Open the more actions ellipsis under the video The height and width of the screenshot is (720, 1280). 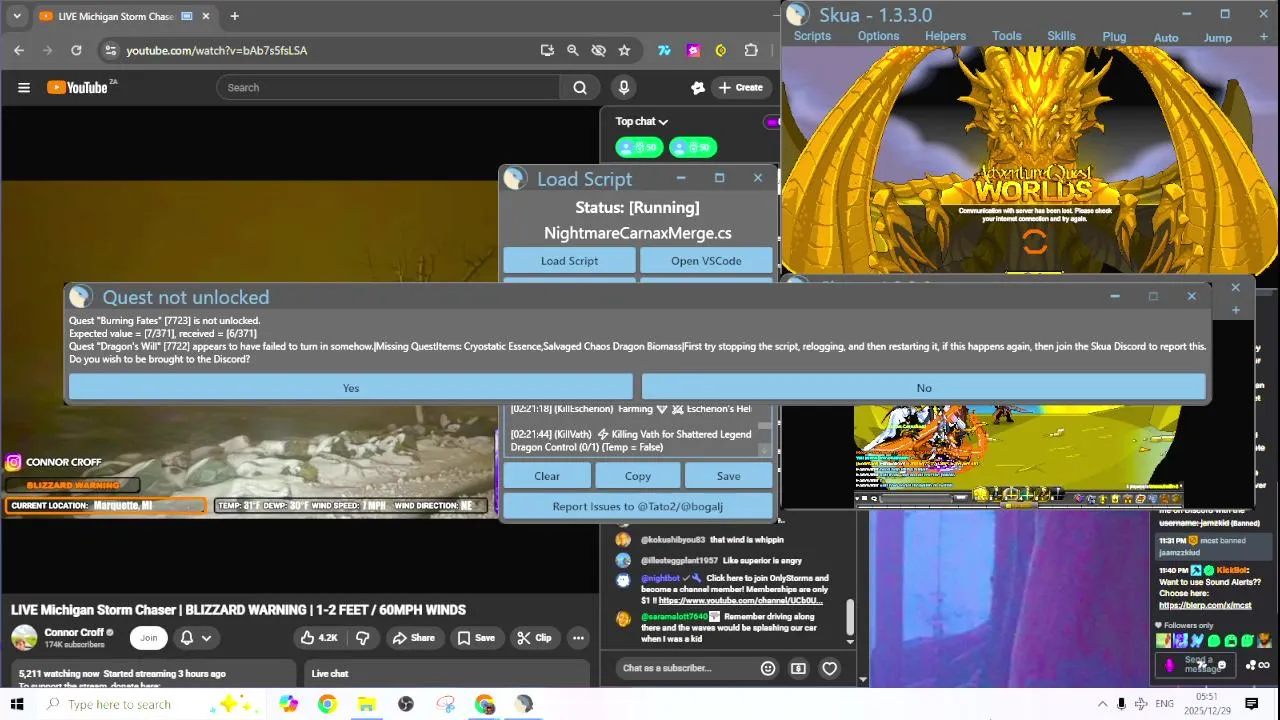(x=578, y=638)
